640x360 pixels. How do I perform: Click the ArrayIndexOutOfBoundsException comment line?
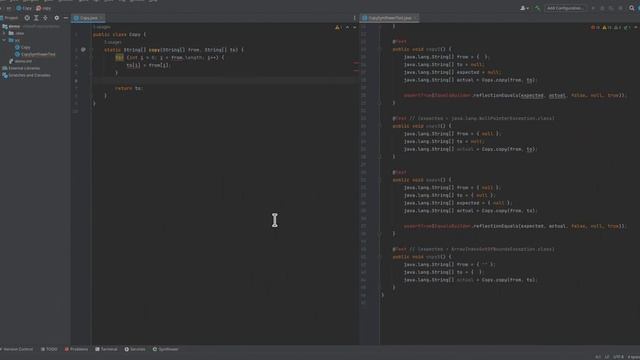[473, 249]
